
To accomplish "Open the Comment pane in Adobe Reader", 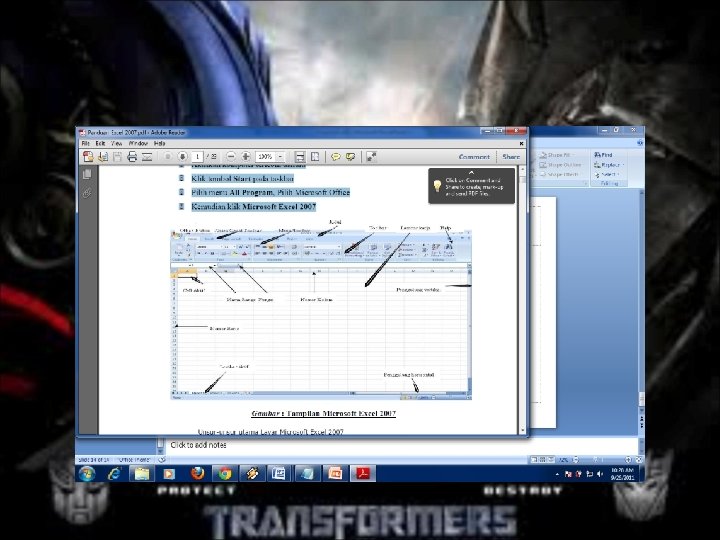I will coord(474,157).
